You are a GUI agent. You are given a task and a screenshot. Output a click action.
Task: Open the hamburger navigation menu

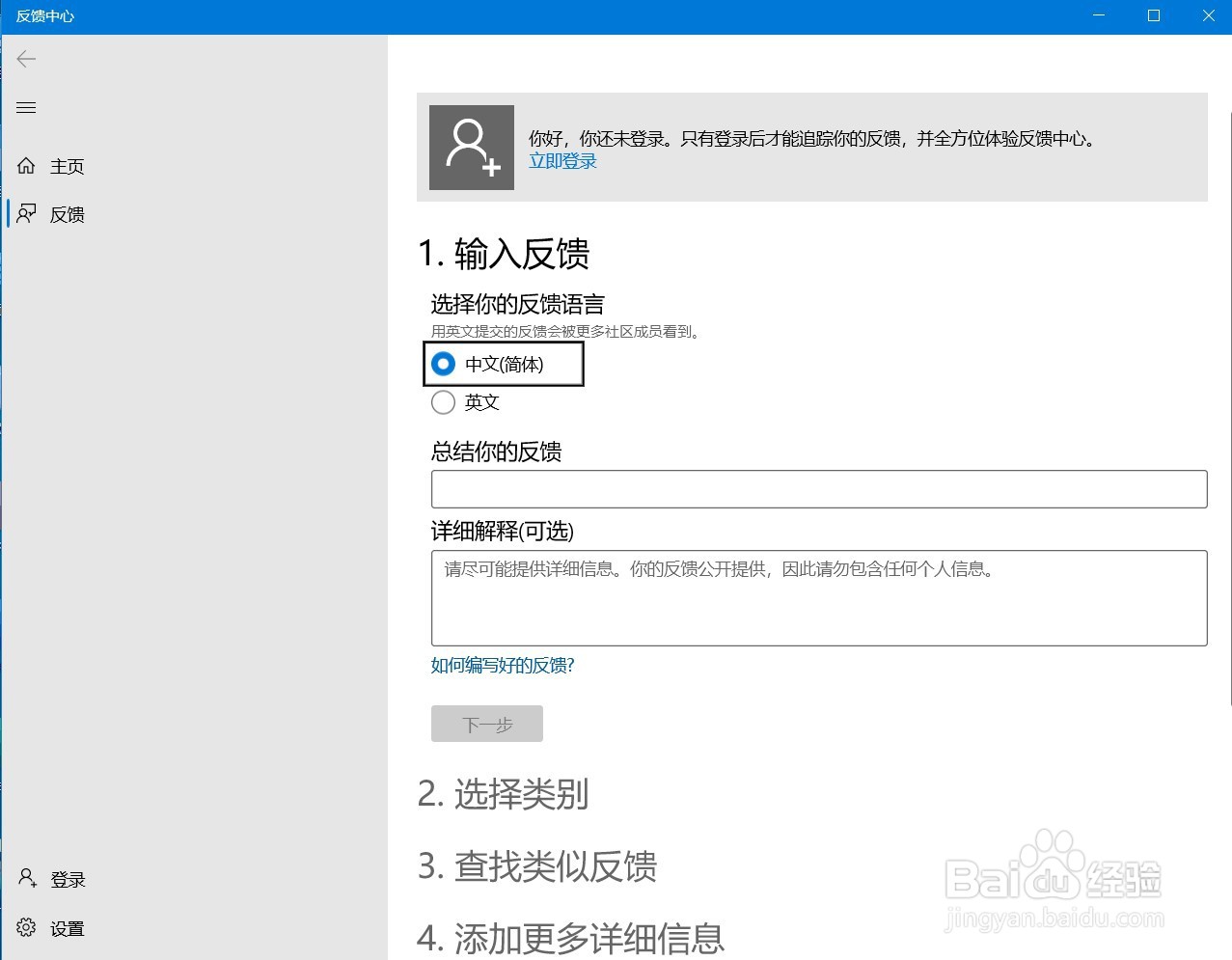click(x=26, y=107)
